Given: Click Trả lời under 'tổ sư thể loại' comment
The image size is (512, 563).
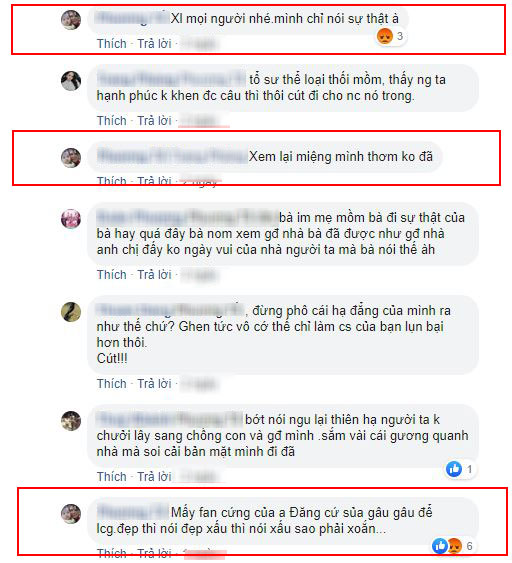Looking at the screenshot, I should coord(154,121).
